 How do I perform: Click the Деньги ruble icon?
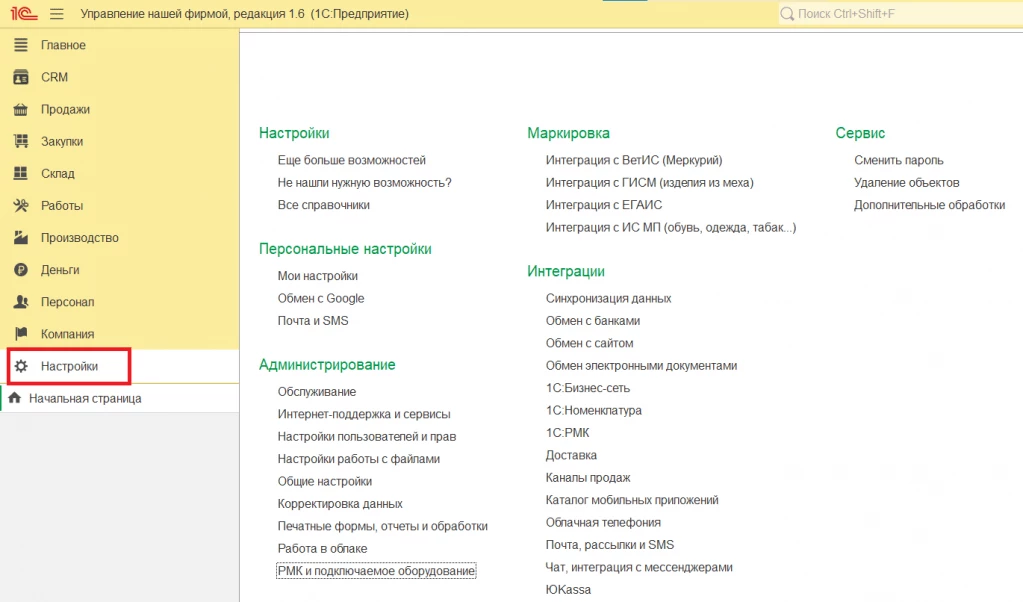[x=21, y=269]
